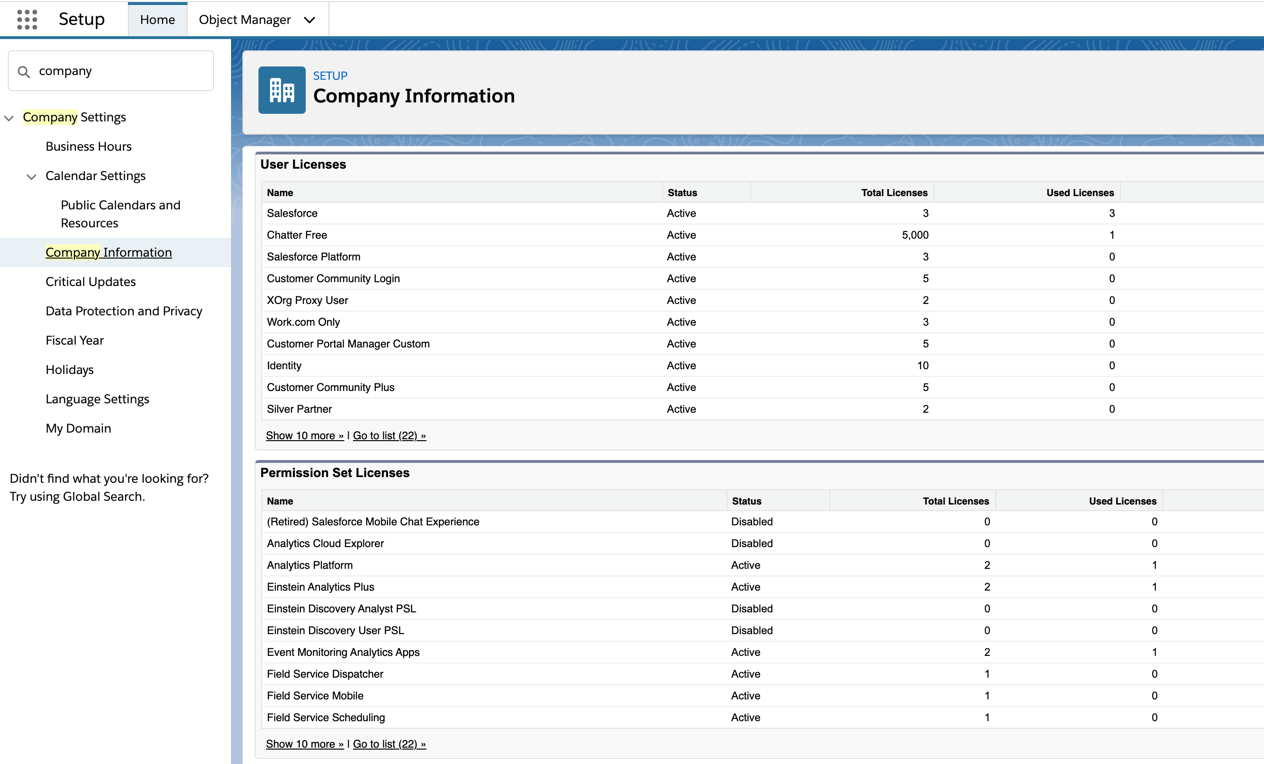Click the Salesforce user license row name
The width and height of the screenshot is (1264, 764).
click(292, 213)
